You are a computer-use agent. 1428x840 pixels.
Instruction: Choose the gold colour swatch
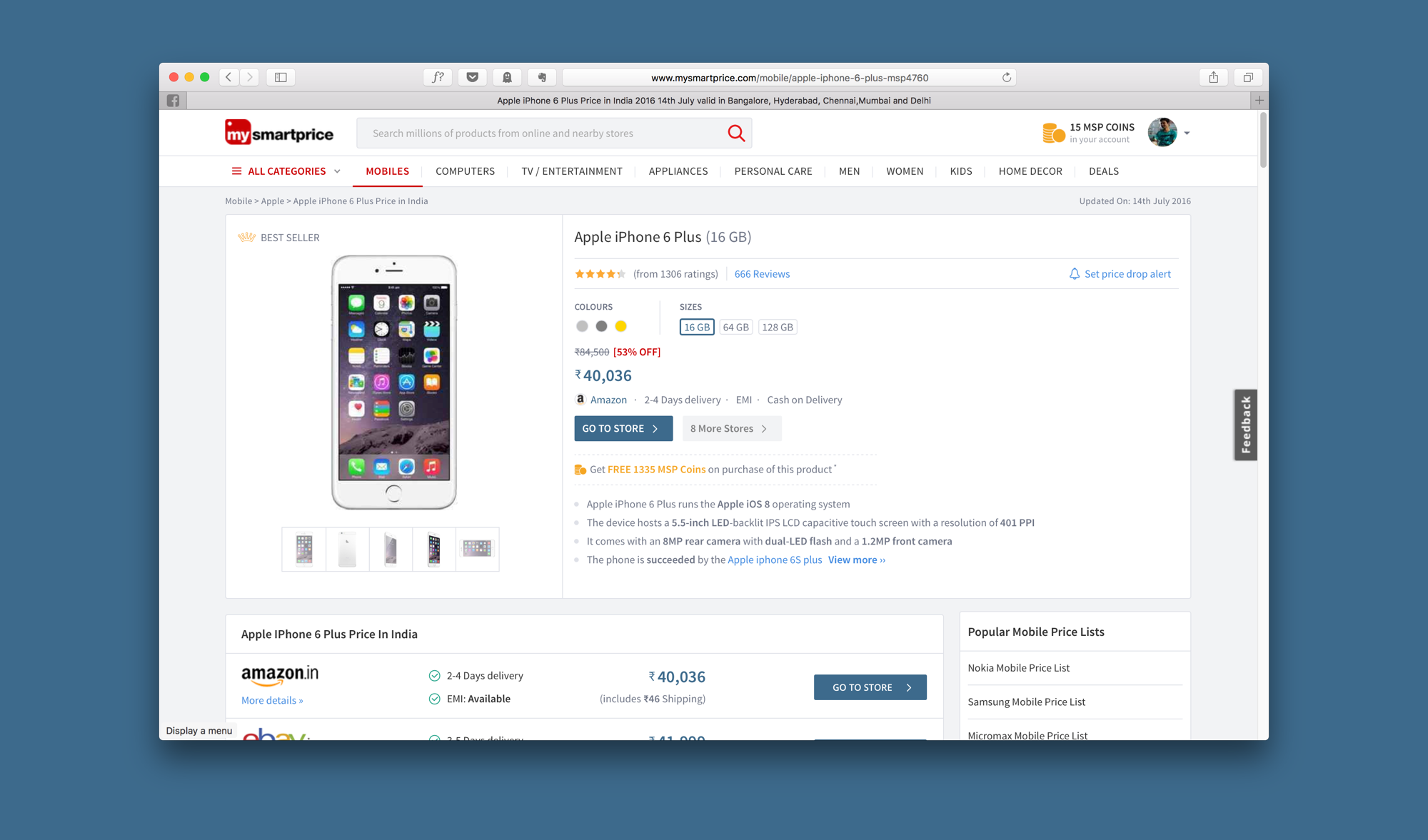pyautogui.click(x=620, y=326)
